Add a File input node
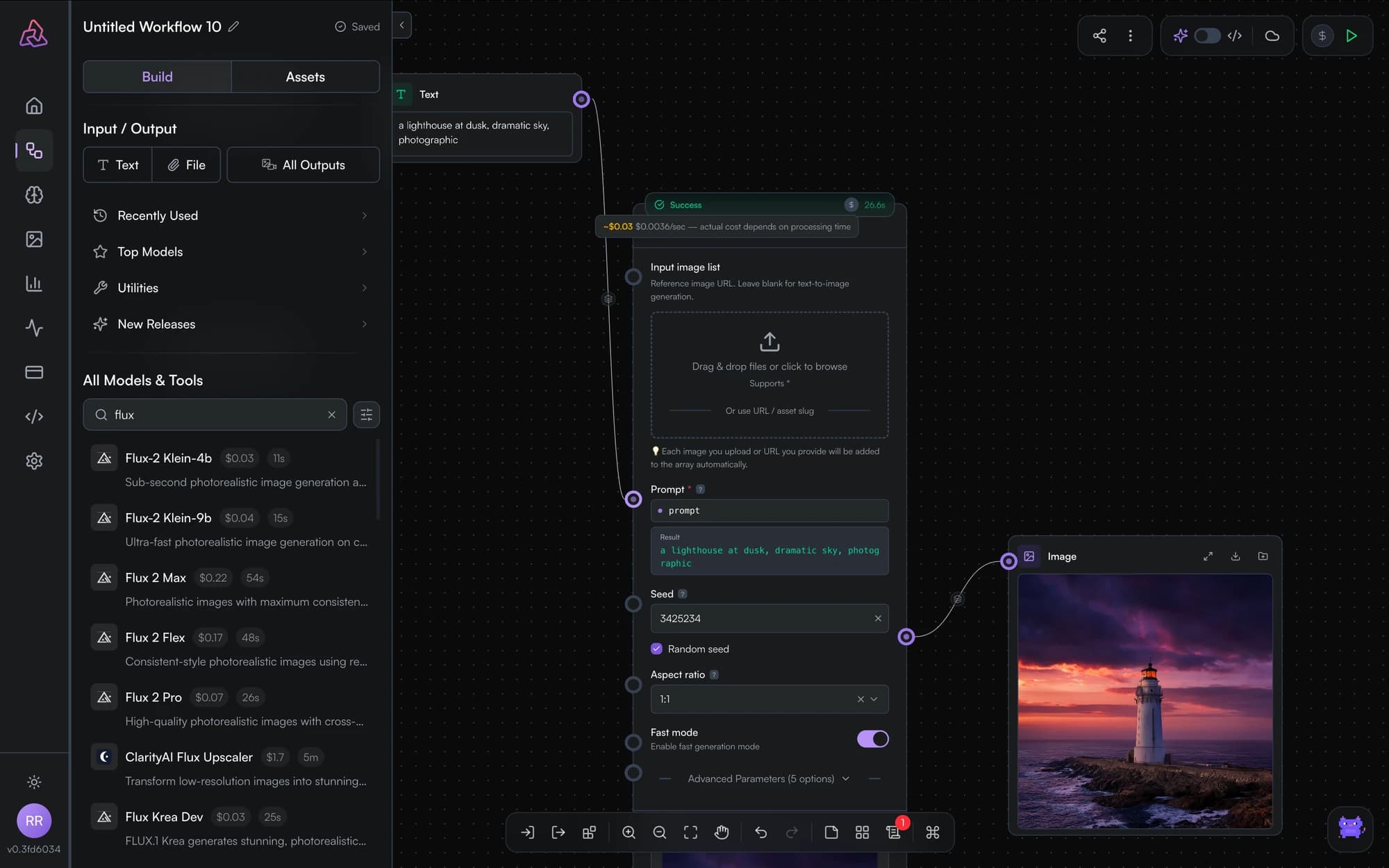Viewport: 1389px width, 868px height. tap(186, 165)
